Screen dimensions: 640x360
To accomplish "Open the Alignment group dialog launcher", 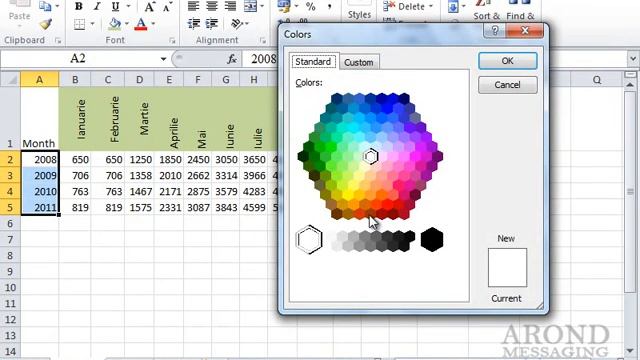I will pyautogui.click(x=262, y=40).
